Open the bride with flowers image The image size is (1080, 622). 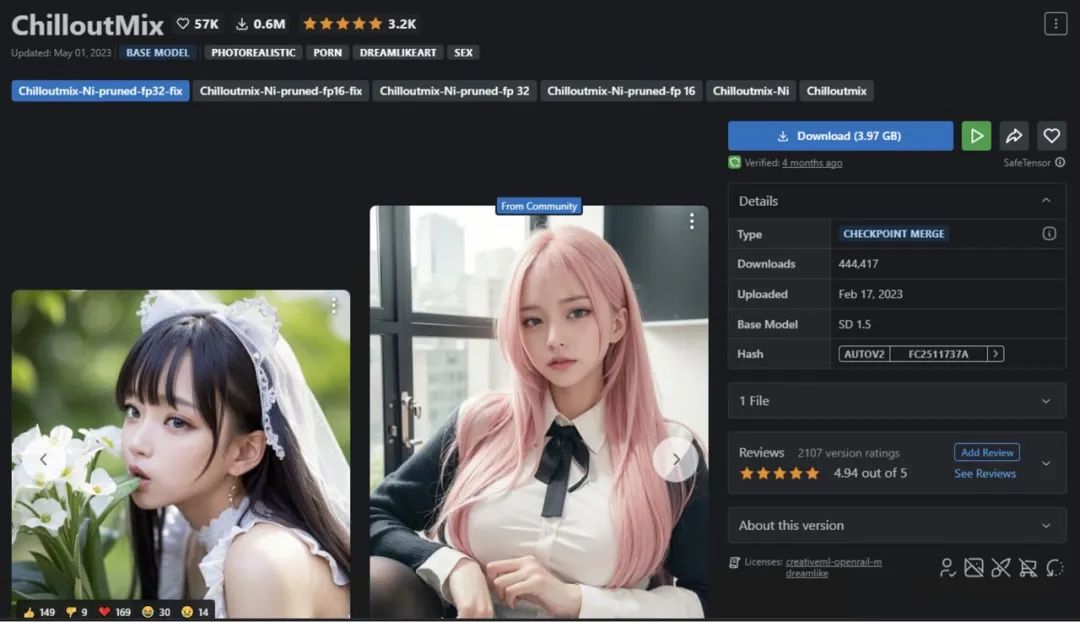click(x=180, y=454)
